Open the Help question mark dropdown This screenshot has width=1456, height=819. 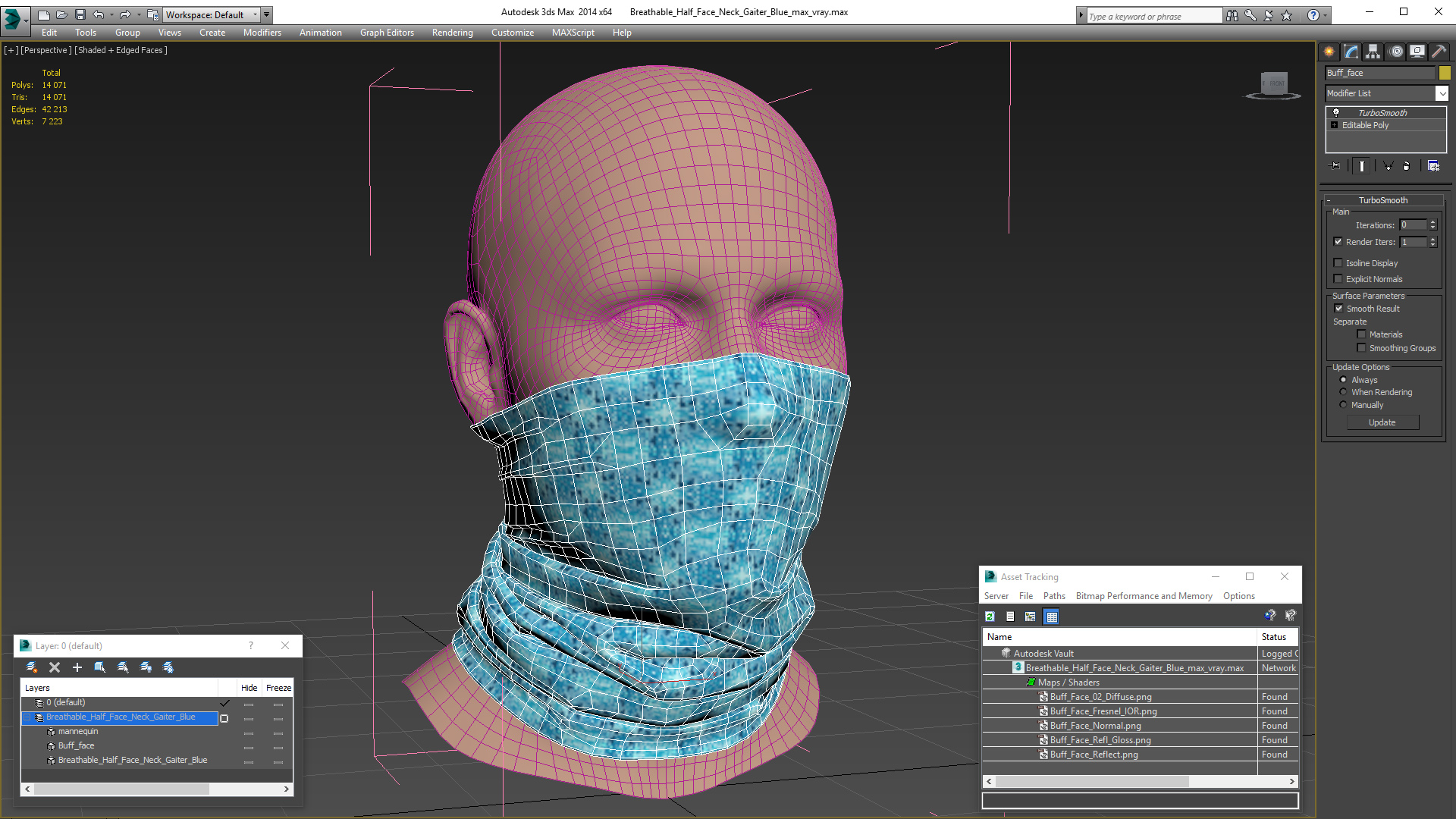click(1326, 15)
